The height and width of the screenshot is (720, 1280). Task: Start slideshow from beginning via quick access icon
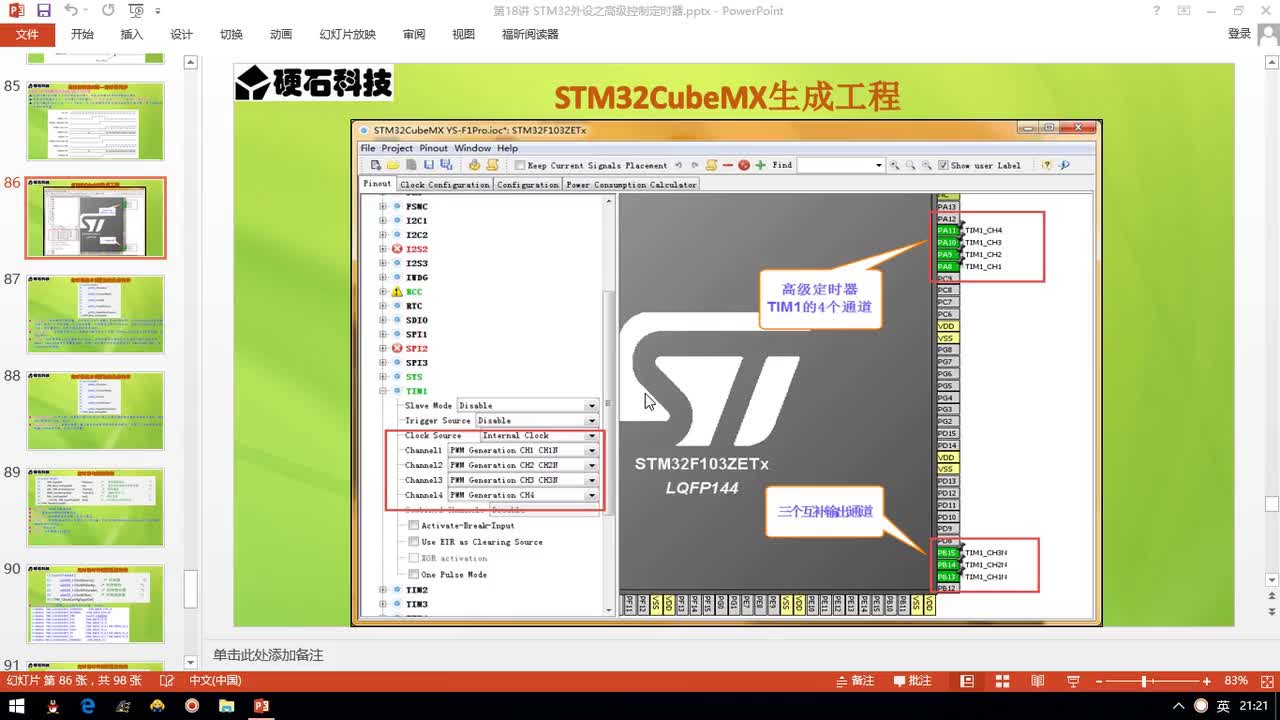[x=136, y=11]
